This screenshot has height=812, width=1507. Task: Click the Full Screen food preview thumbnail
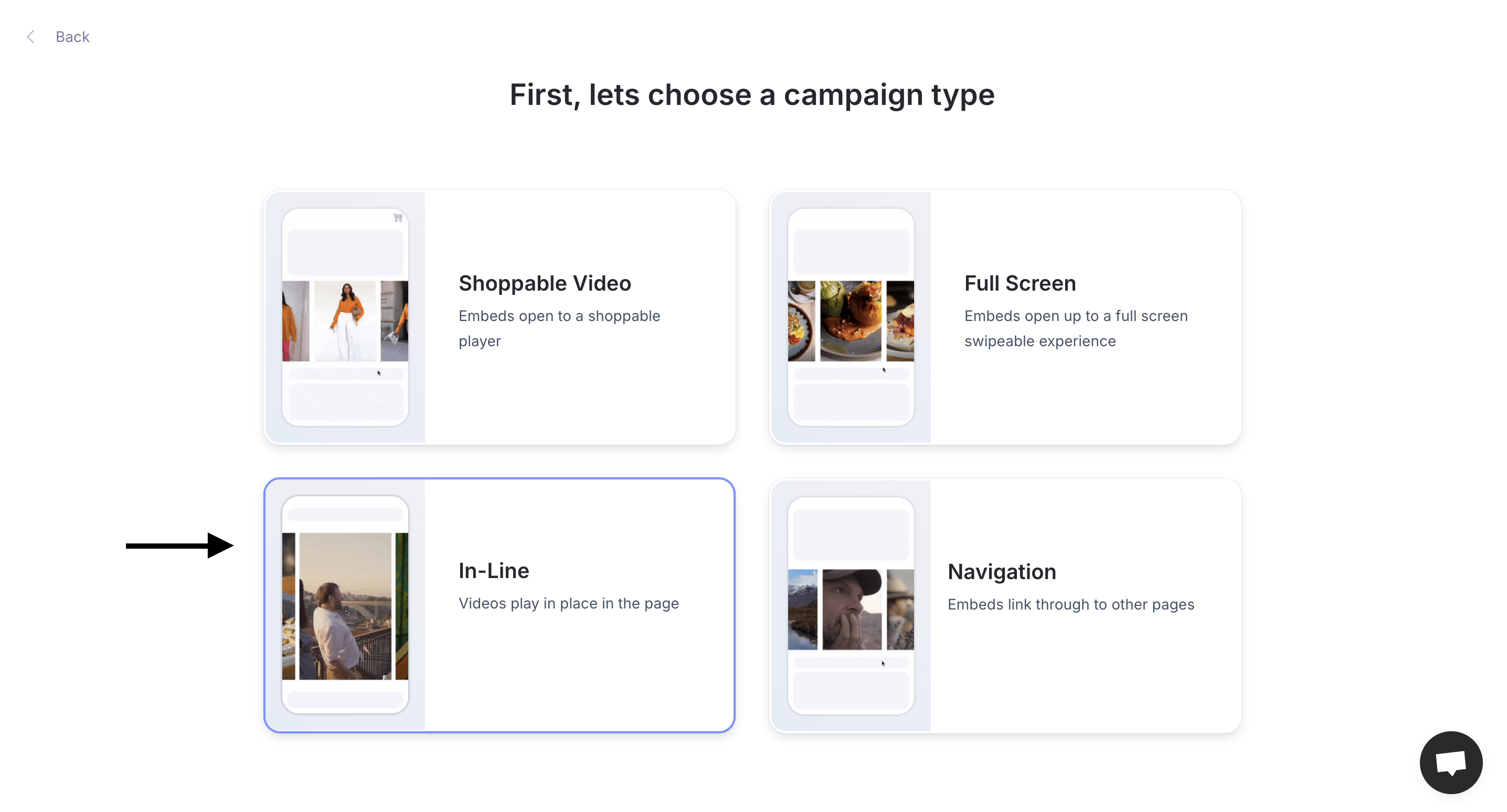[851, 317]
